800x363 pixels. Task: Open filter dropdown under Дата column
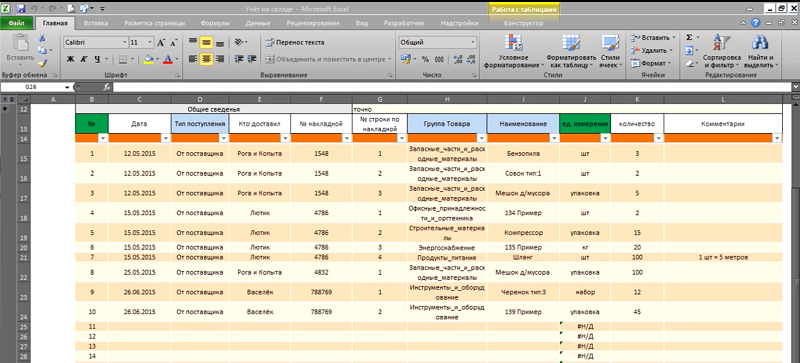pos(165,138)
